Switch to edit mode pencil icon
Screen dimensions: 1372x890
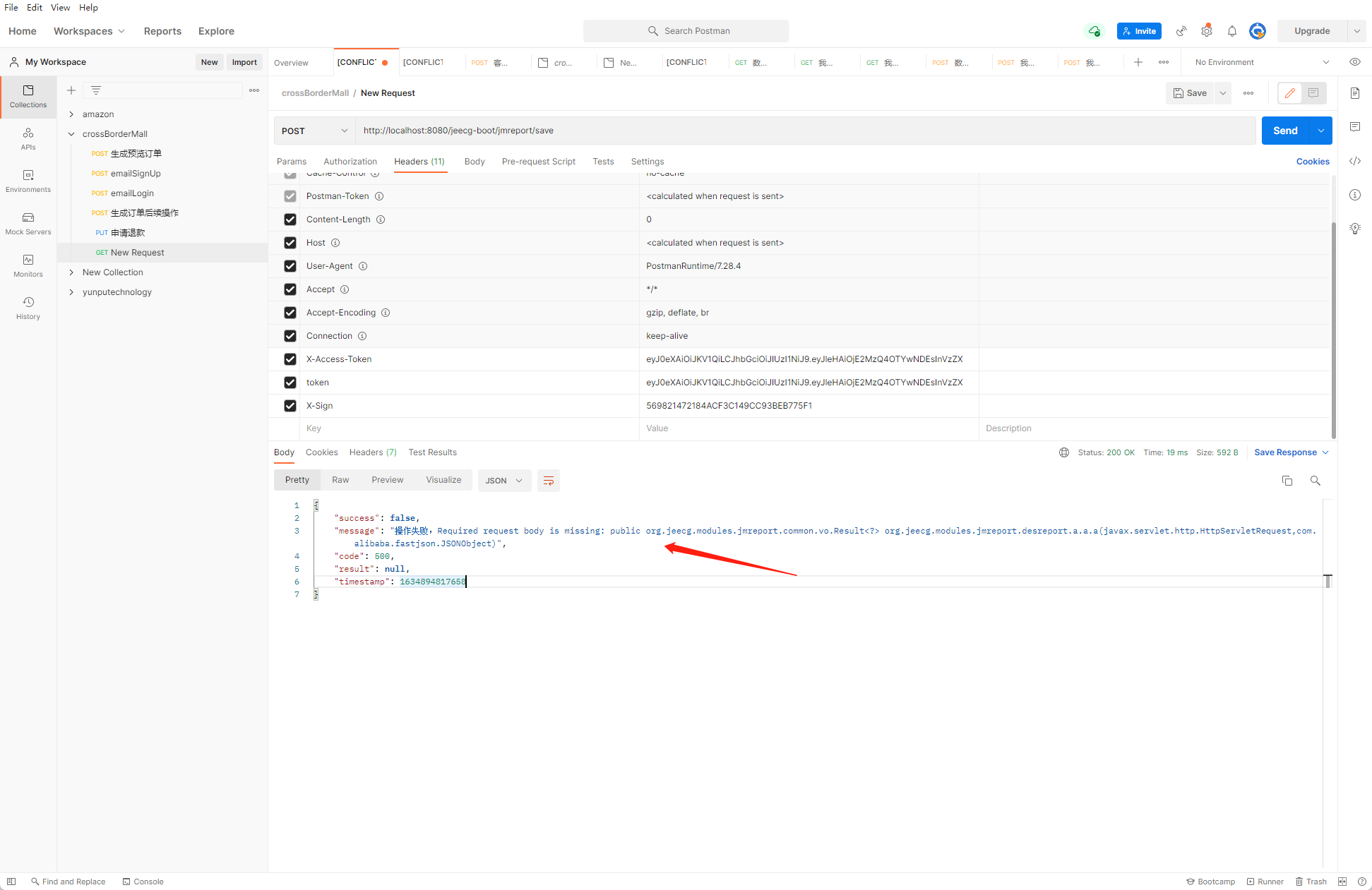1290,93
